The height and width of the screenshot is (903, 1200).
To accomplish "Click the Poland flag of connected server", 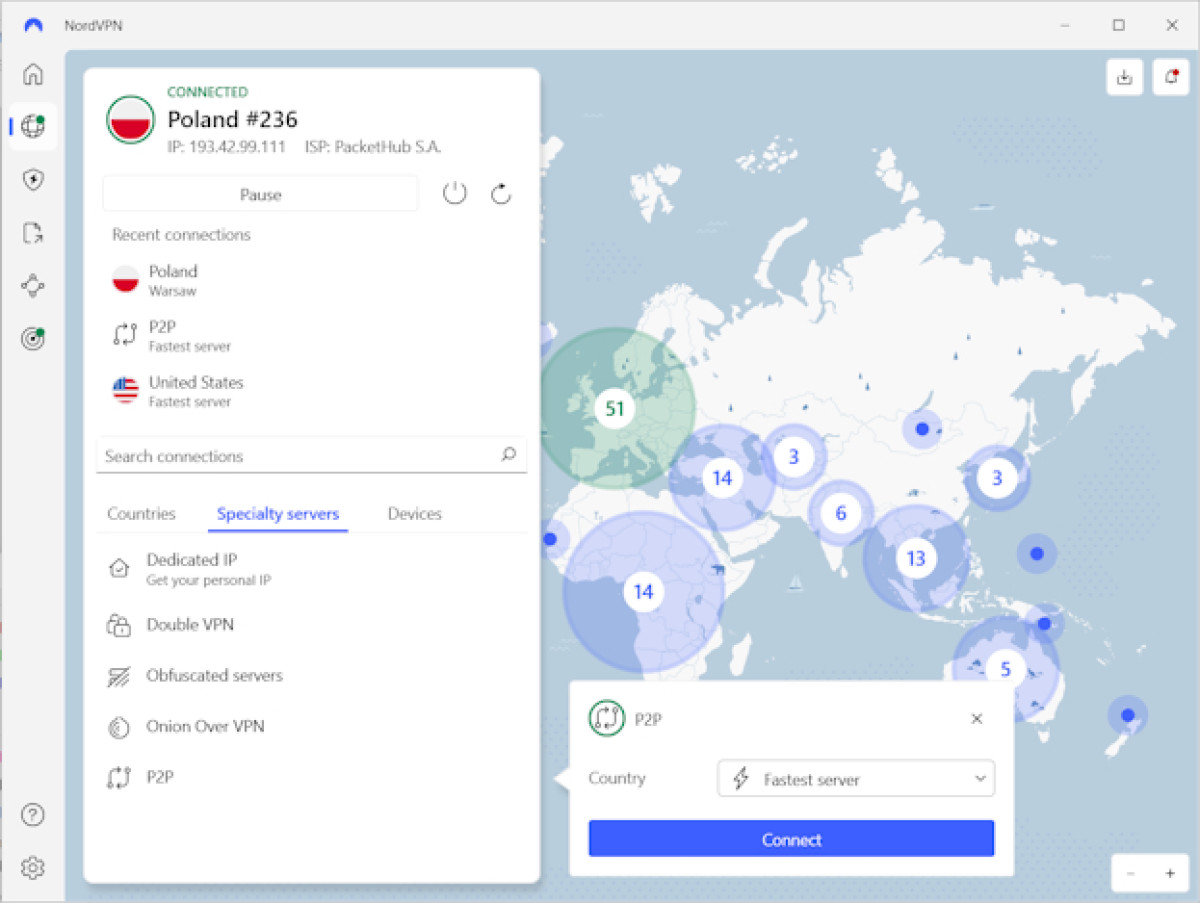I will point(130,120).
